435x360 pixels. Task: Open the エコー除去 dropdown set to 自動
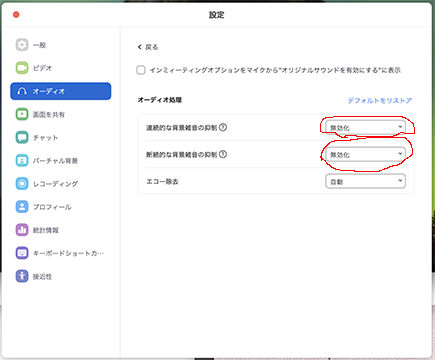pos(365,181)
